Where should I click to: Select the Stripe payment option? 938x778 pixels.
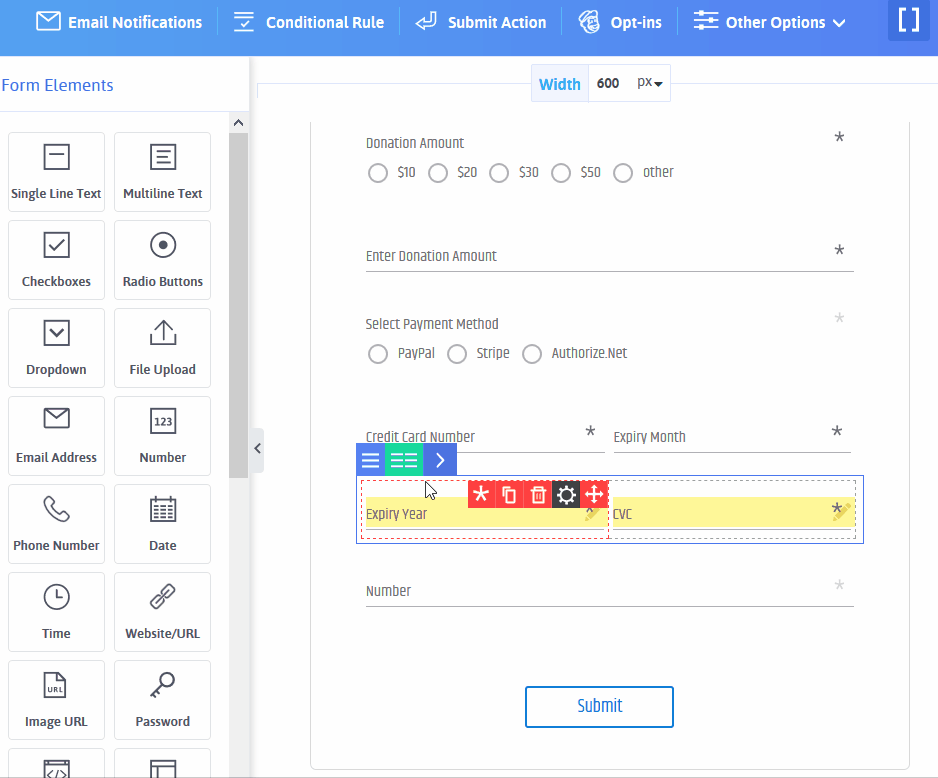[457, 354]
